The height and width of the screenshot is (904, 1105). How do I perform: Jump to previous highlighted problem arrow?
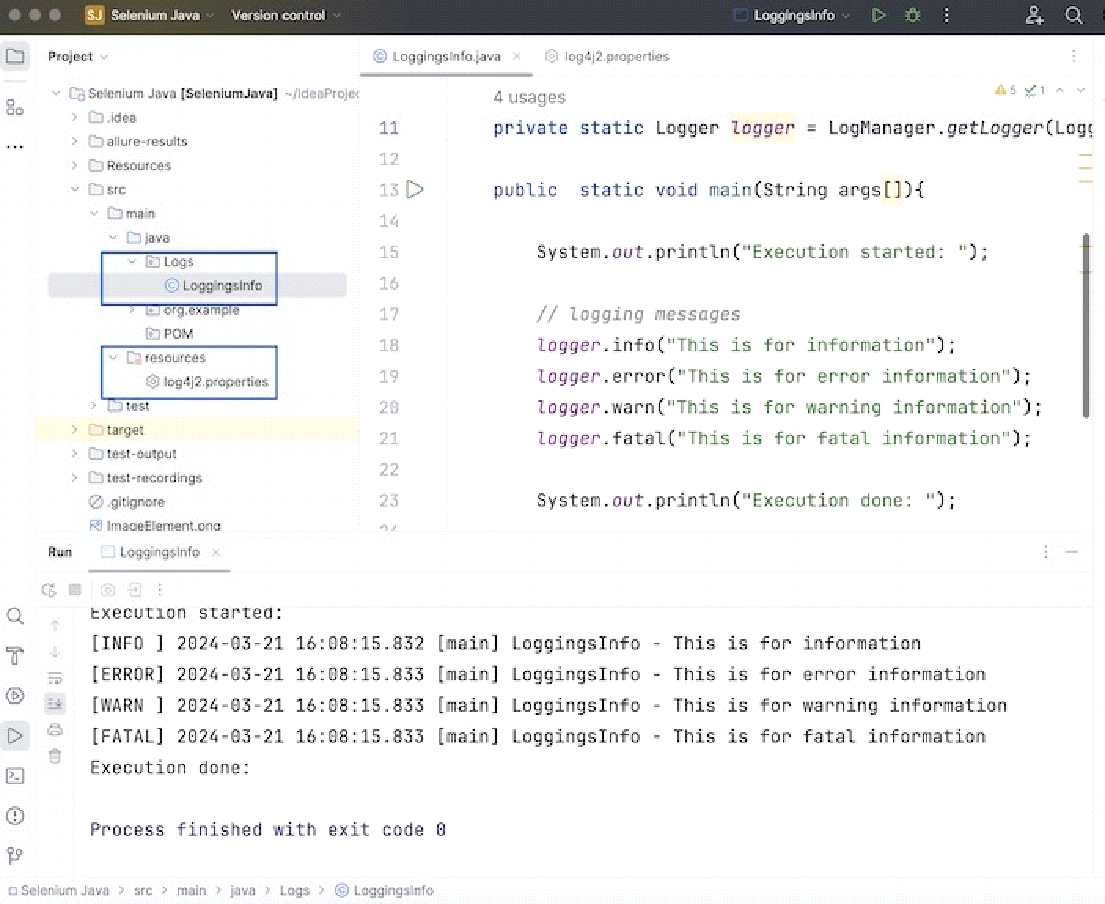(1059, 90)
